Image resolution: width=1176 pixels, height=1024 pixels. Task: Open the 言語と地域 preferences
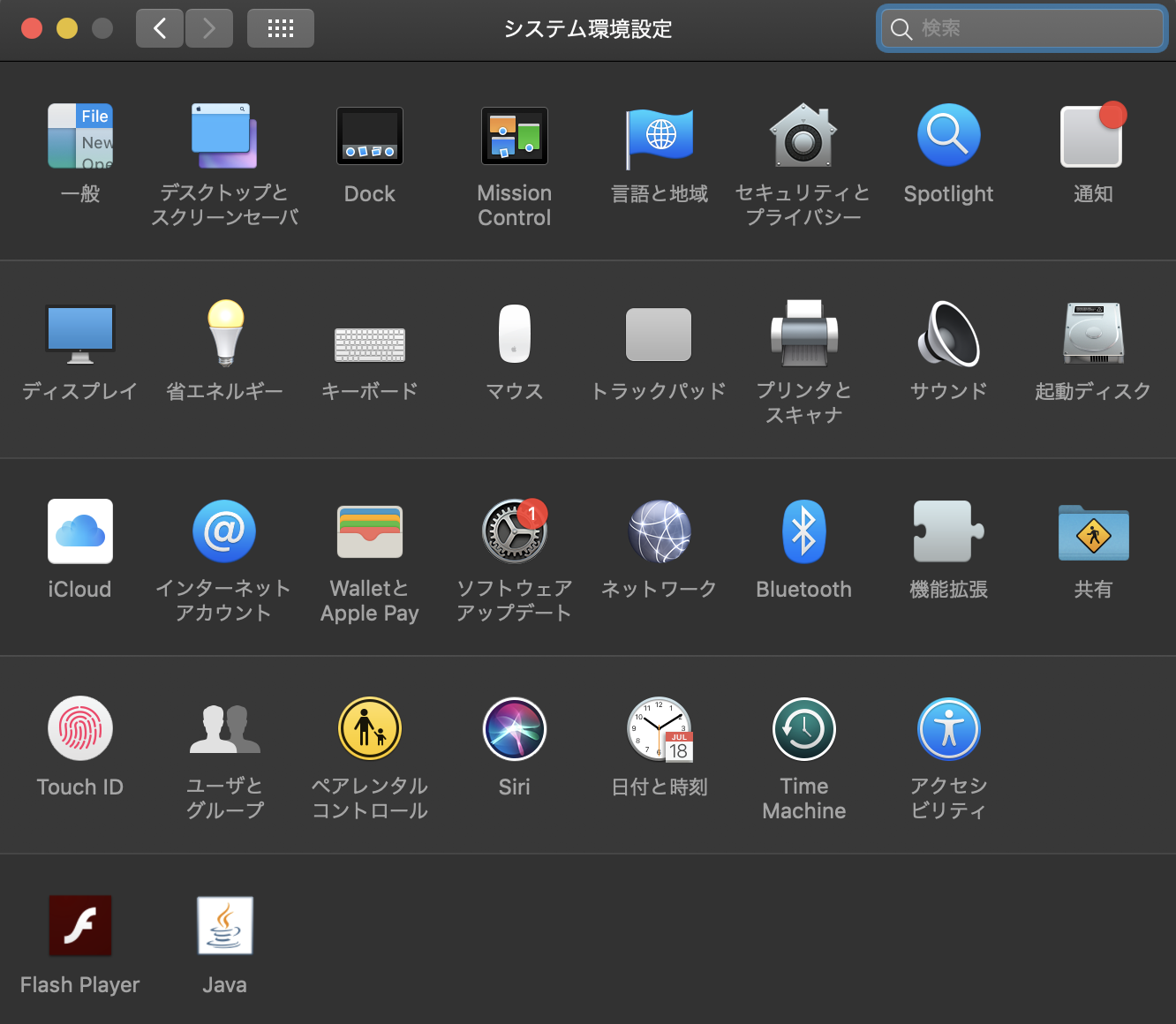pyautogui.click(x=659, y=137)
